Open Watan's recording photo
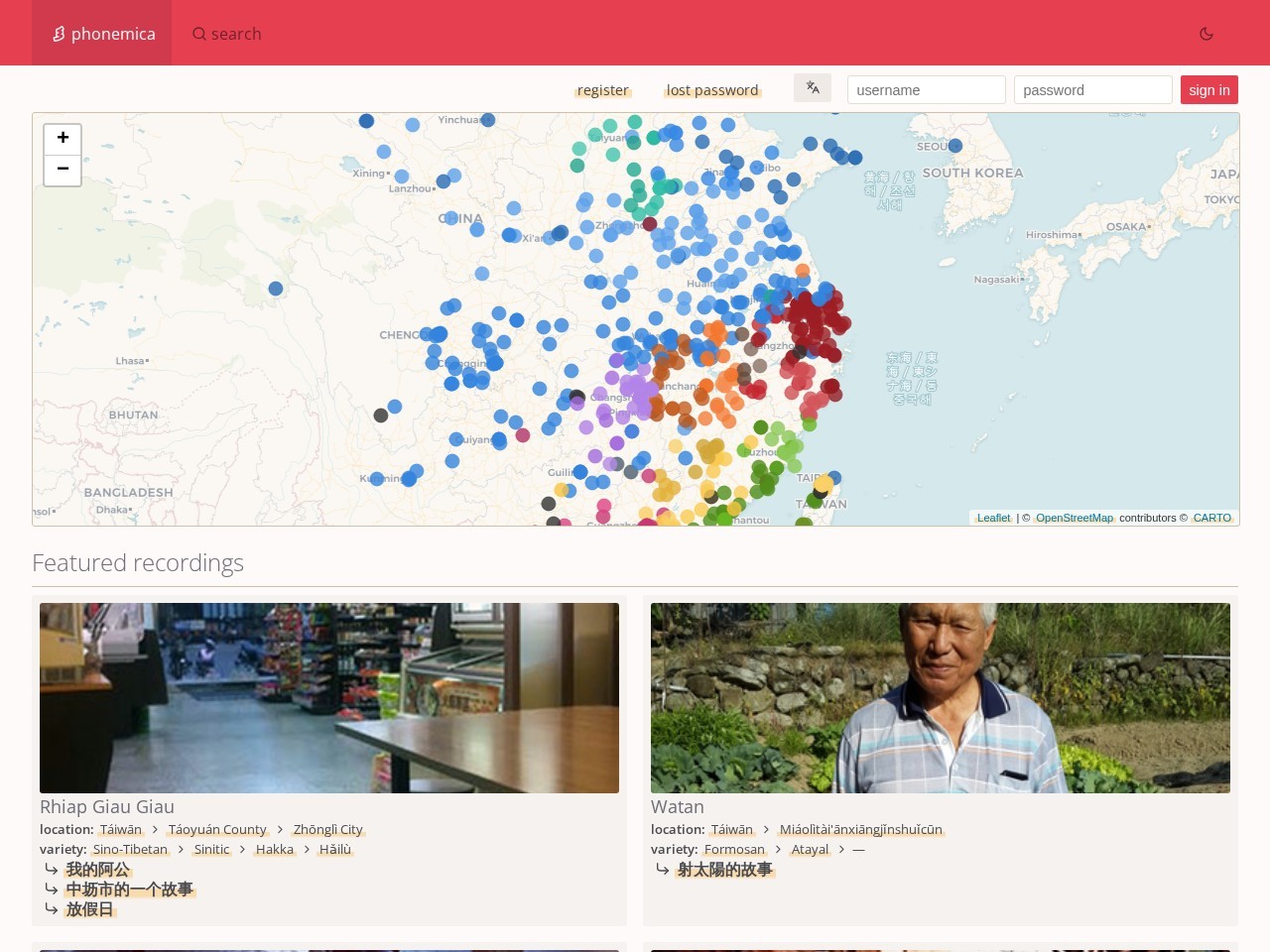The height and width of the screenshot is (952, 1270). coord(941,698)
